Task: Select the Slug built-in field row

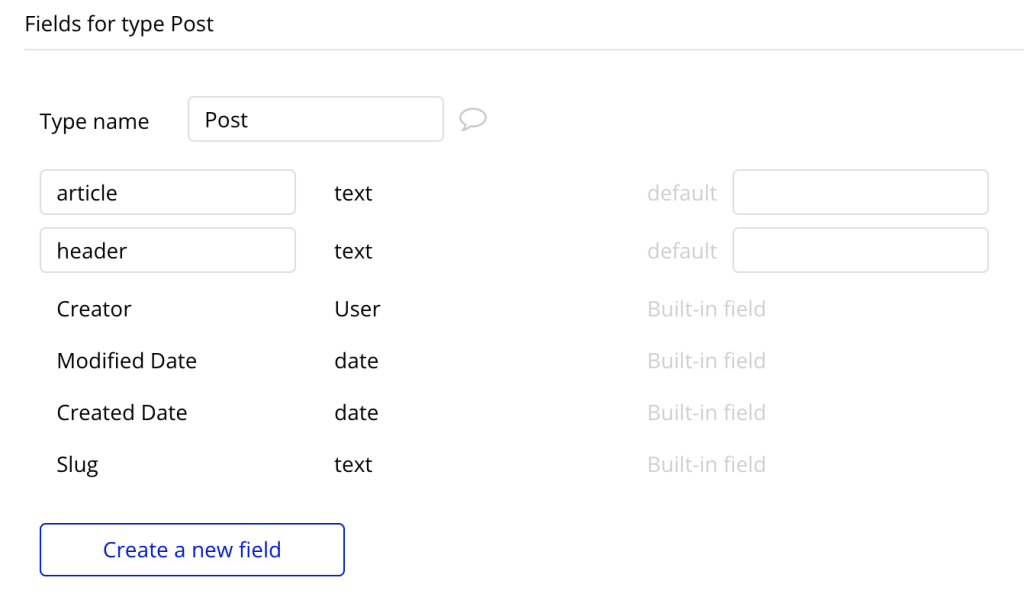Action: (77, 464)
